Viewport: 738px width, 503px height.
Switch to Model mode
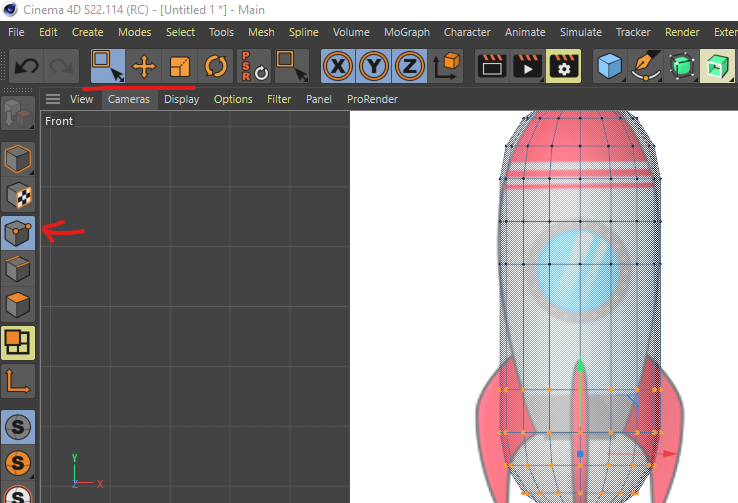pos(18,159)
